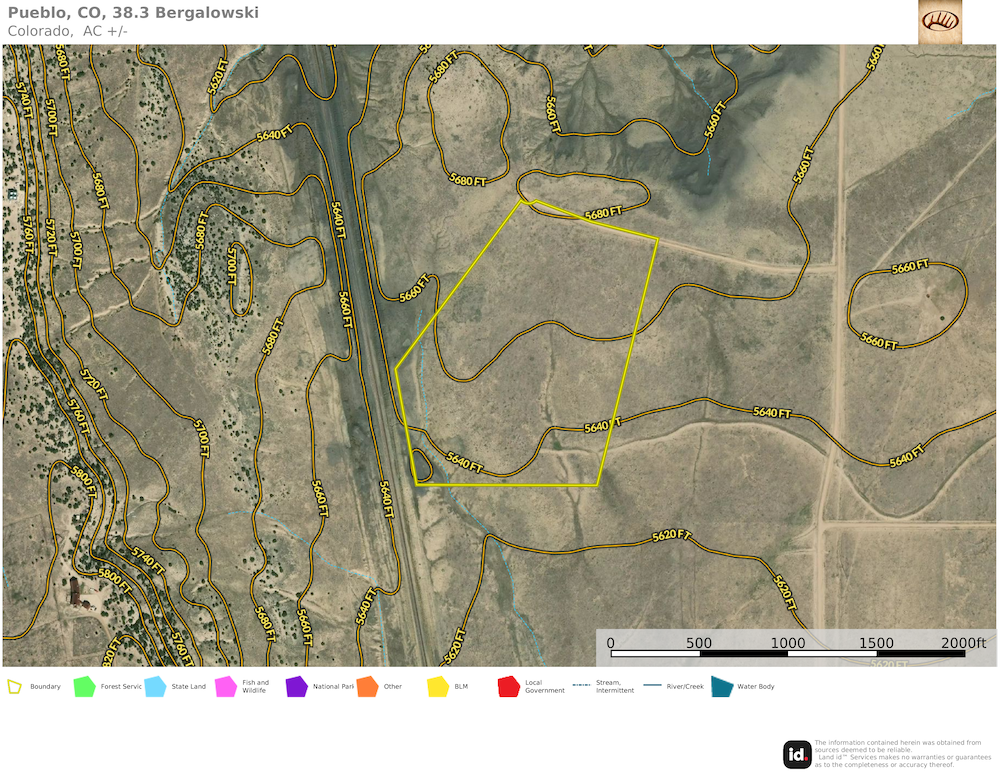Click the River/Creek legend line symbol
This screenshot has height=773, width=1000.
pos(653,686)
